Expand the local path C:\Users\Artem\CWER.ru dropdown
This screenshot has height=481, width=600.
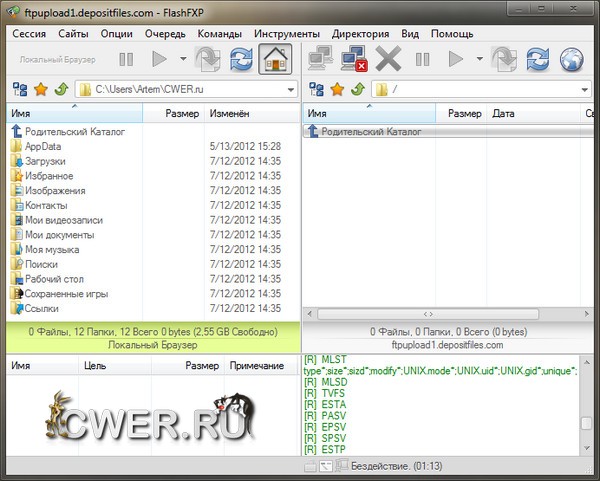(x=290, y=90)
